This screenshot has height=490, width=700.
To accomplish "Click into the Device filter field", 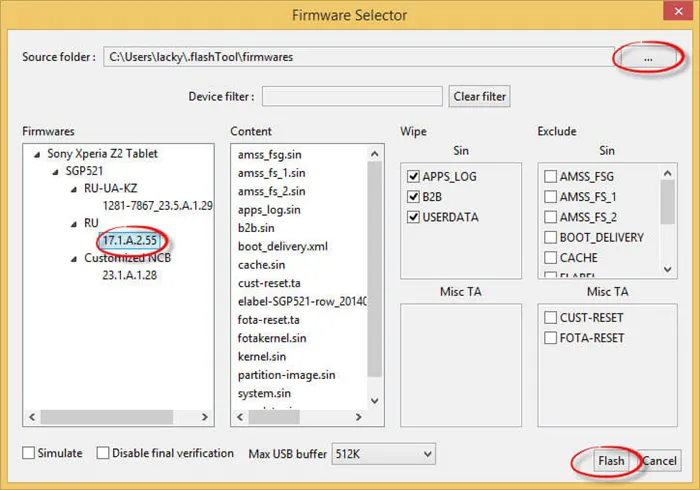I will [x=352, y=96].
